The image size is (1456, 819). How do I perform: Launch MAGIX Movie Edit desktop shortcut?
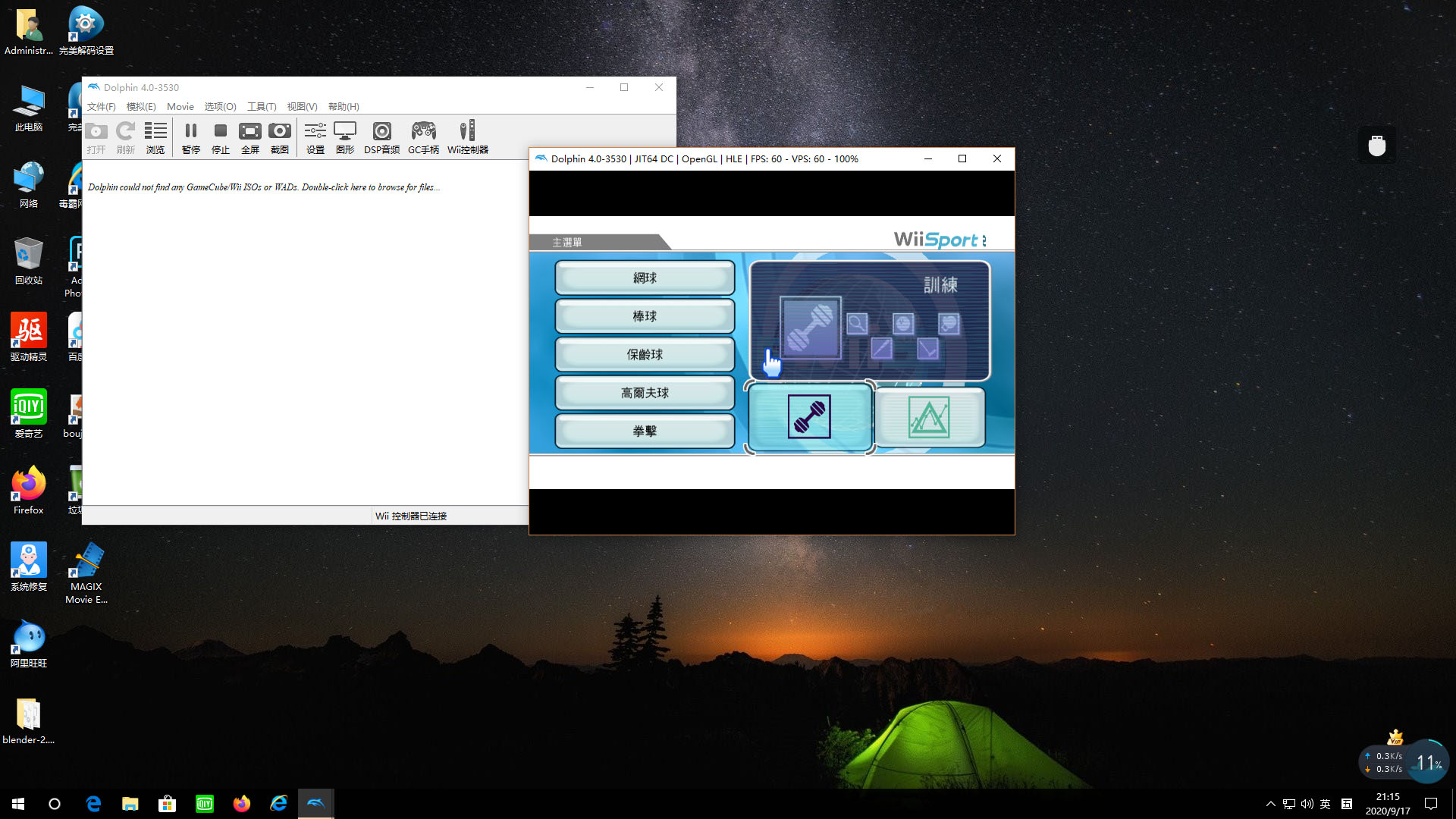pyautogui.click(x=86, y=574)
